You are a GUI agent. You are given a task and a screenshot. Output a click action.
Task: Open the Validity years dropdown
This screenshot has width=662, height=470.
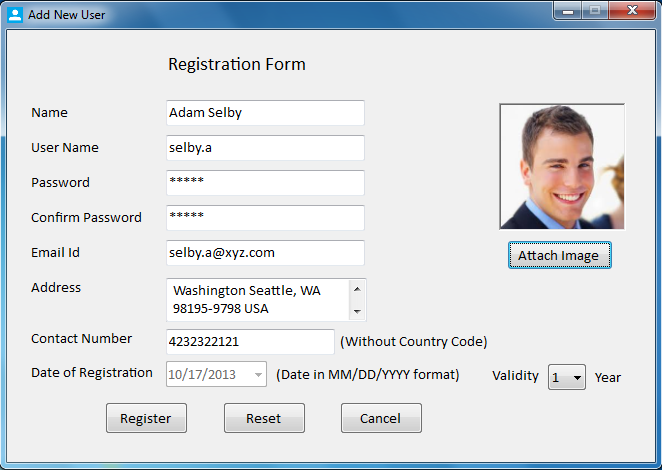tap(567, 377)
